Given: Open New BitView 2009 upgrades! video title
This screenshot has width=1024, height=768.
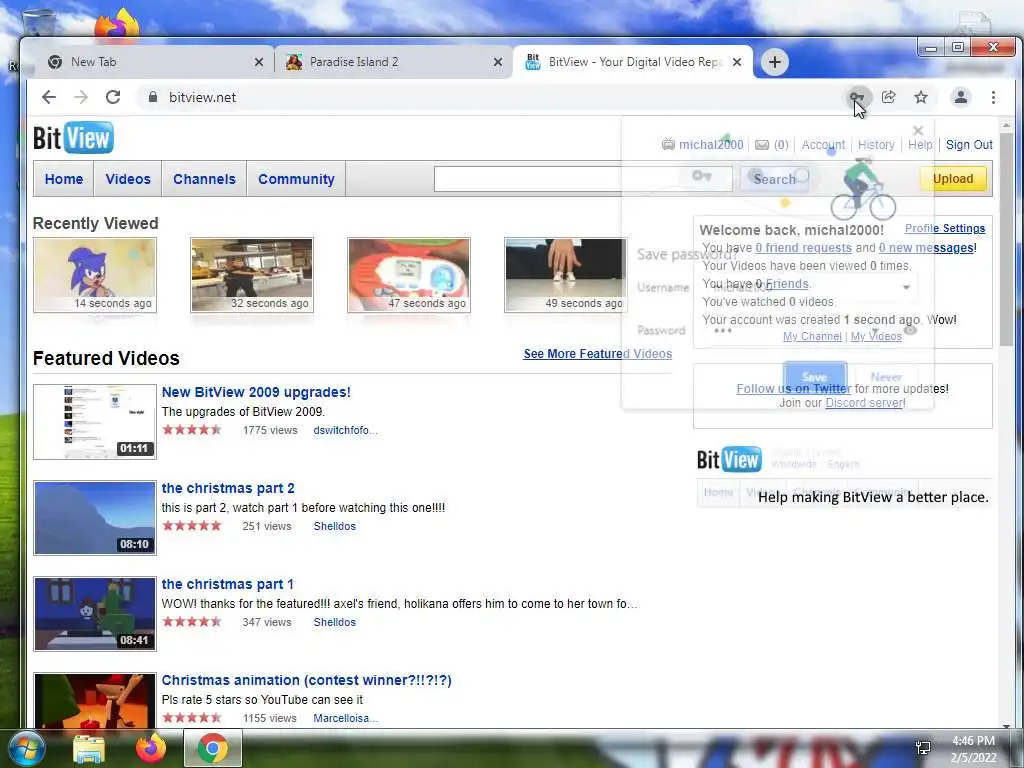Looking at the screenshot, I should point(256,392).
